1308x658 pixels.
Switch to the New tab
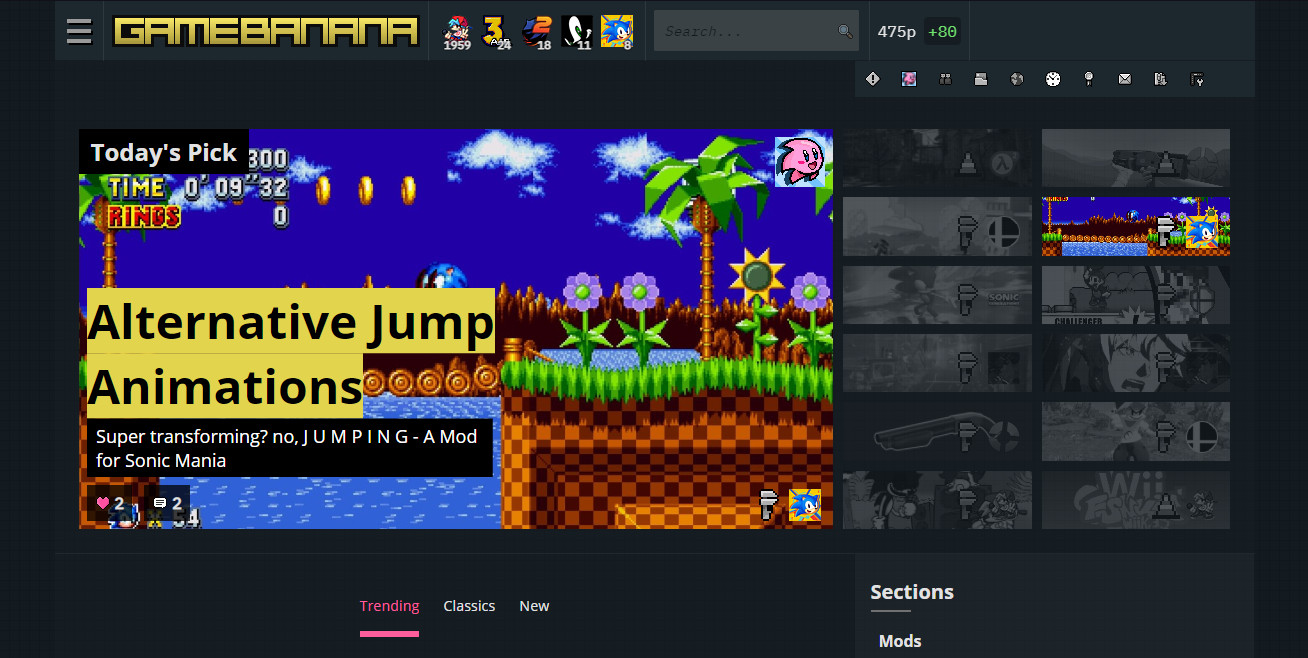click(534, 605)
